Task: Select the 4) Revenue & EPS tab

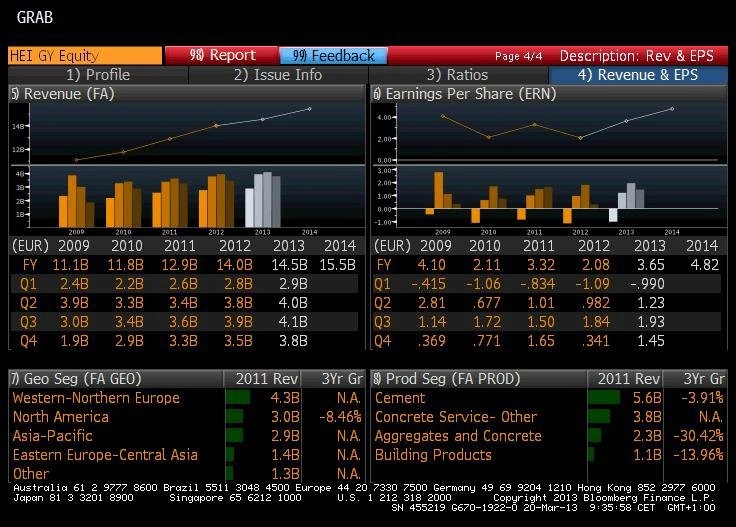Action: [638, 75]
